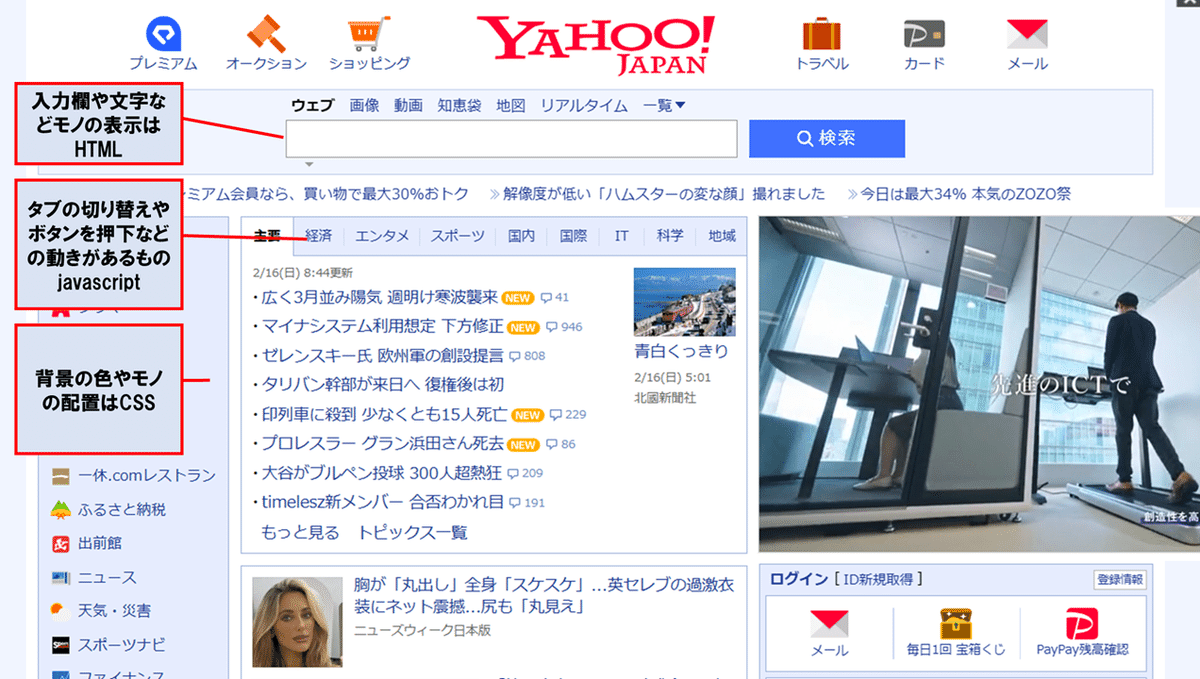This screenshot has width=1200, height=679.
Task: Select the 画像 search tab
Action: pyautogui.click(x=364, y=105)
